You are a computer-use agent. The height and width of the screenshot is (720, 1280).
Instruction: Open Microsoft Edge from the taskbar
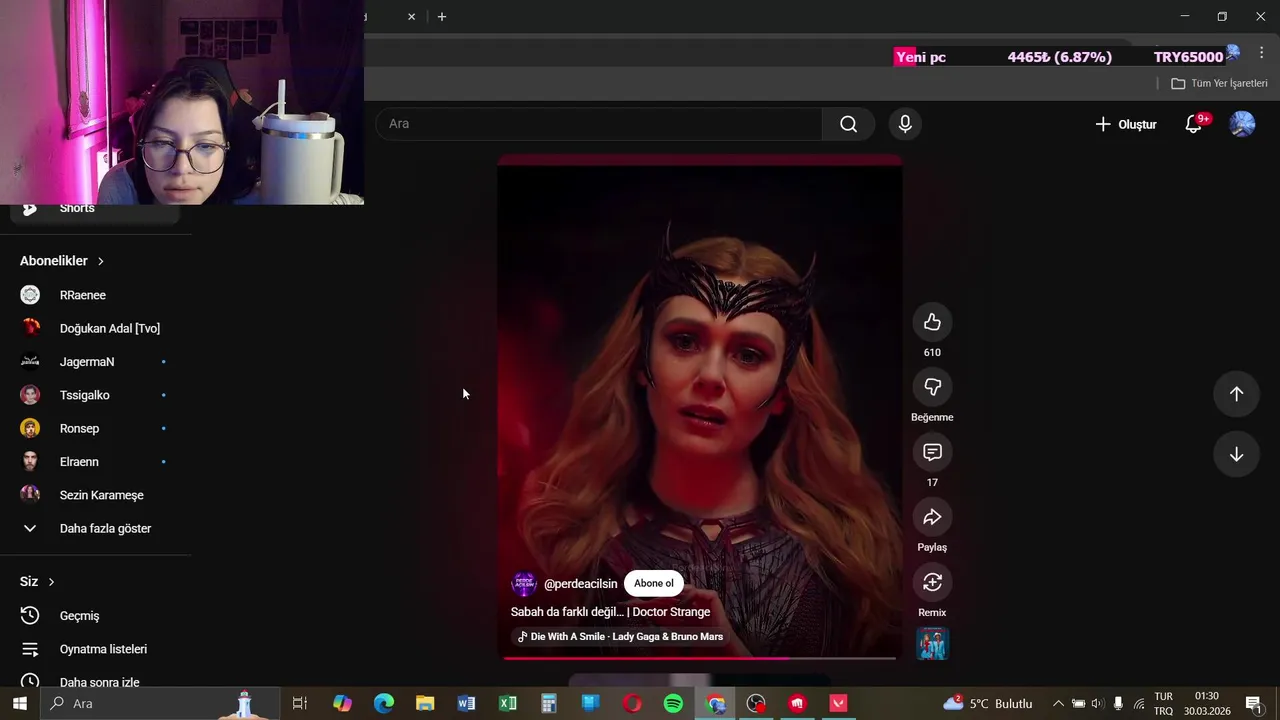tap(384, 704)
